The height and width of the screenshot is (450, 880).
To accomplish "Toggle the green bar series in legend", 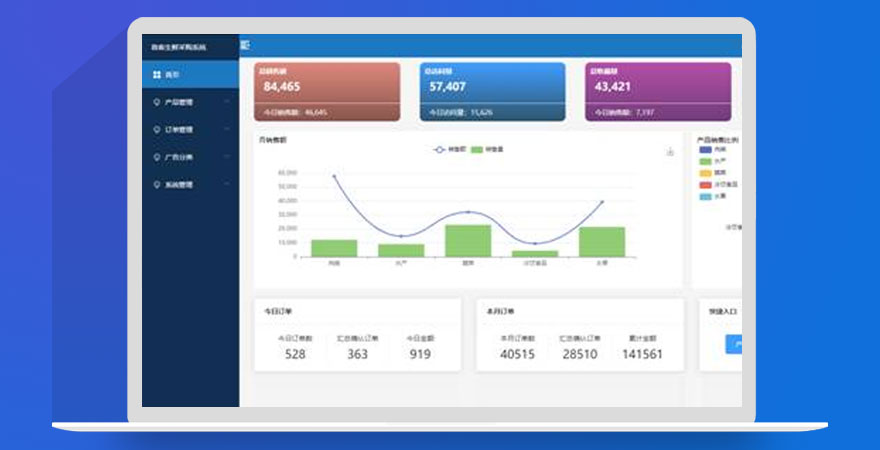I will [x=477, y=150].
